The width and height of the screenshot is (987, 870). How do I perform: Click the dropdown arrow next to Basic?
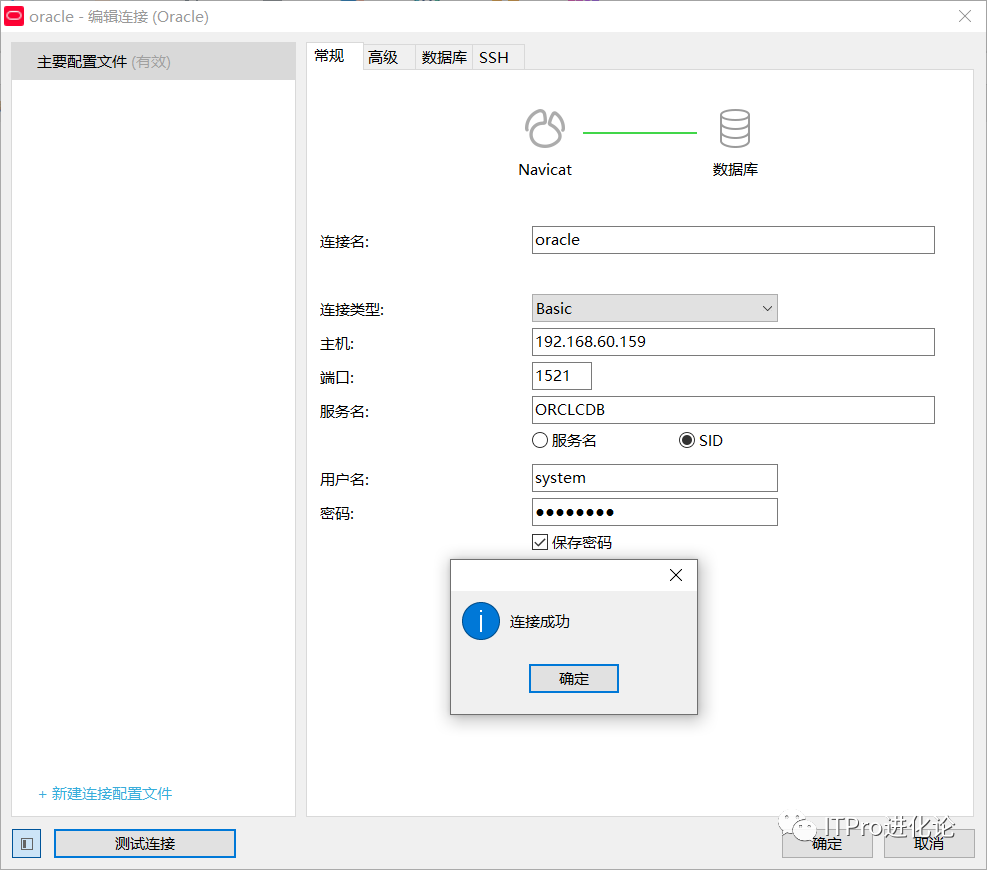pyautogui.click(x=768, y=308)
